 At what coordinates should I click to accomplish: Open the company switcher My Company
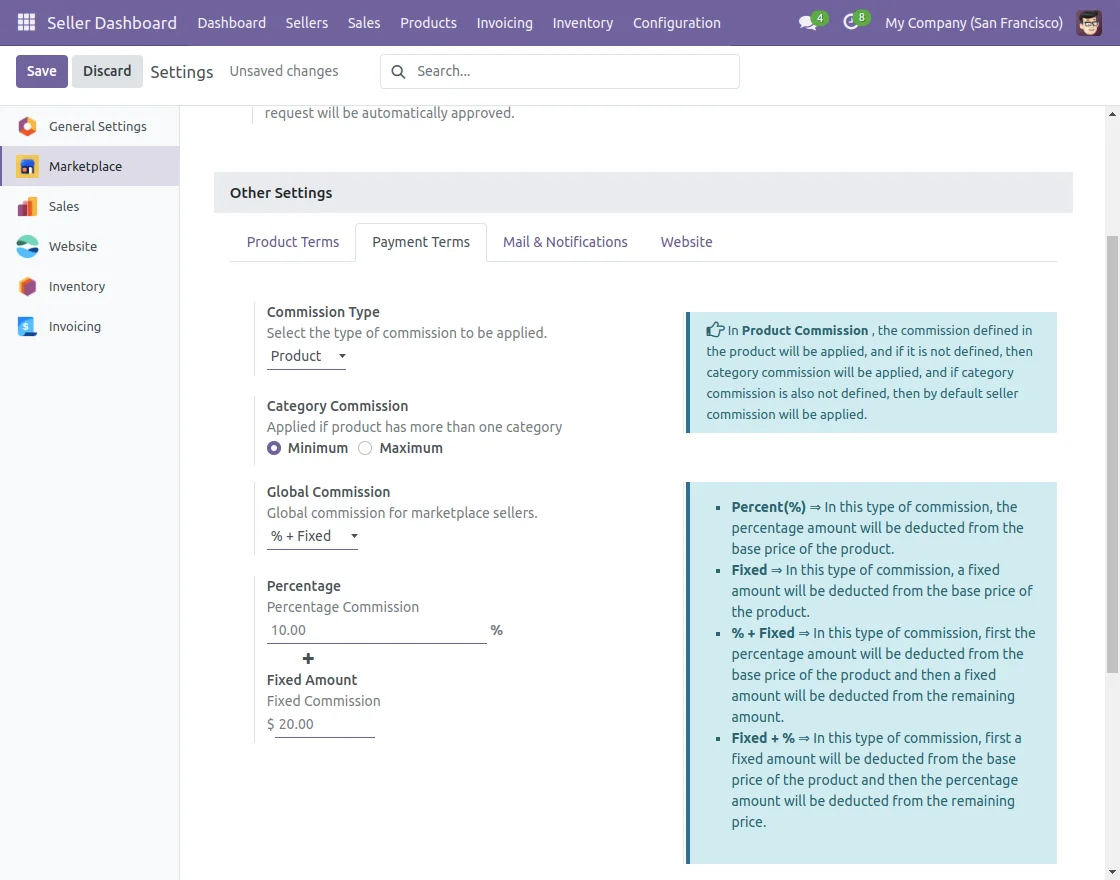pos(973,22)
